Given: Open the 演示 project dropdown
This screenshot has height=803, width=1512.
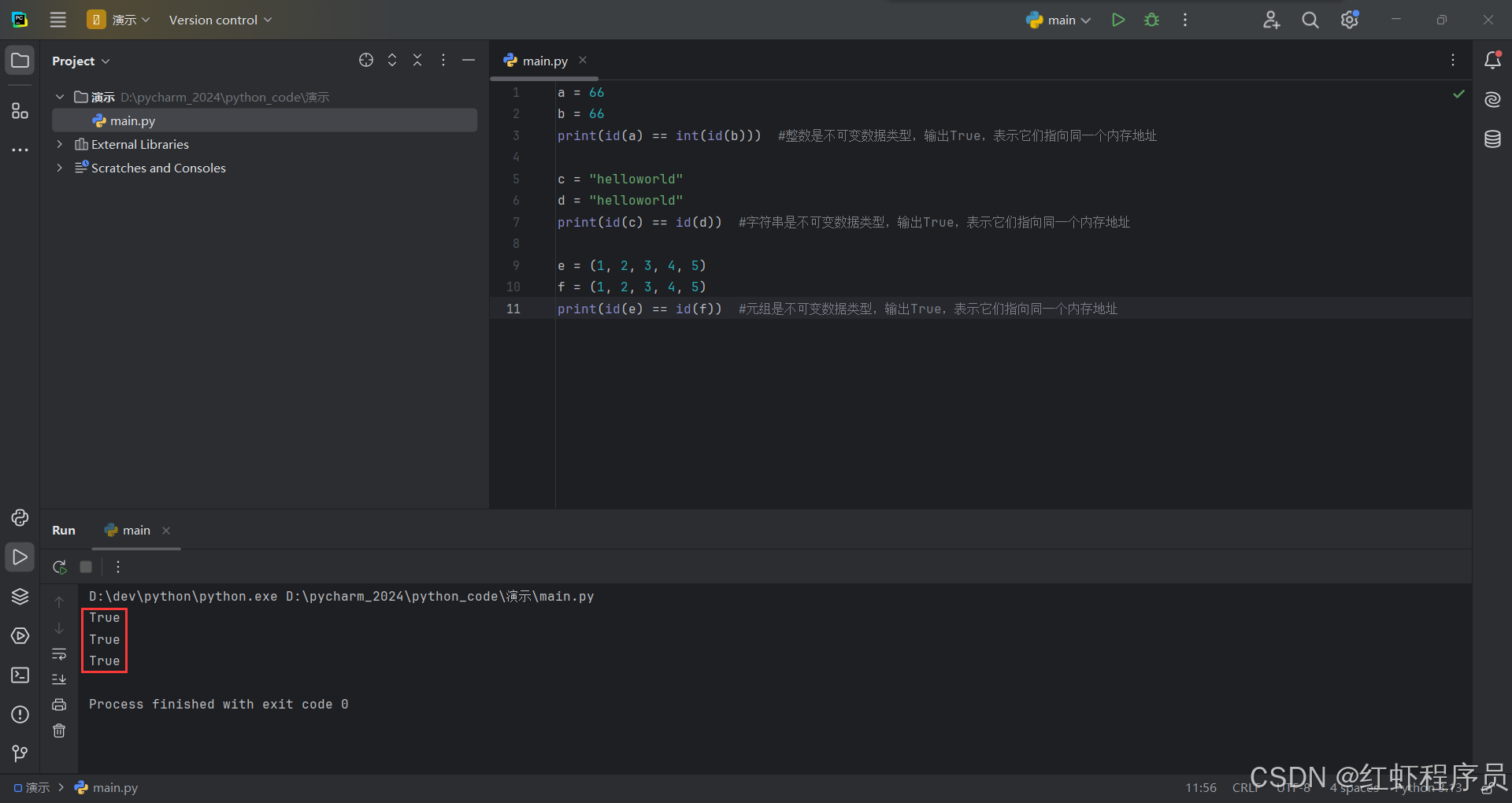Looking at the screenshot, I should tap(118, 20).
